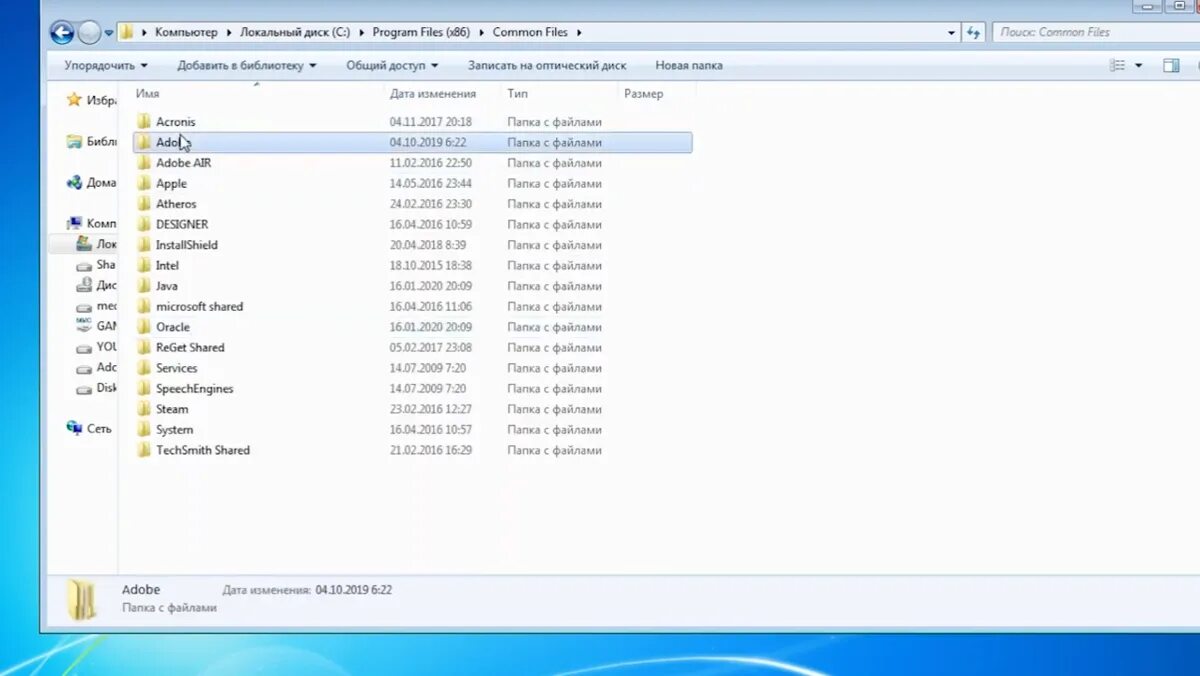Click Program Files (x86) in the breadcrumb bar
1200x676 pixels.
tap(420, 31)
